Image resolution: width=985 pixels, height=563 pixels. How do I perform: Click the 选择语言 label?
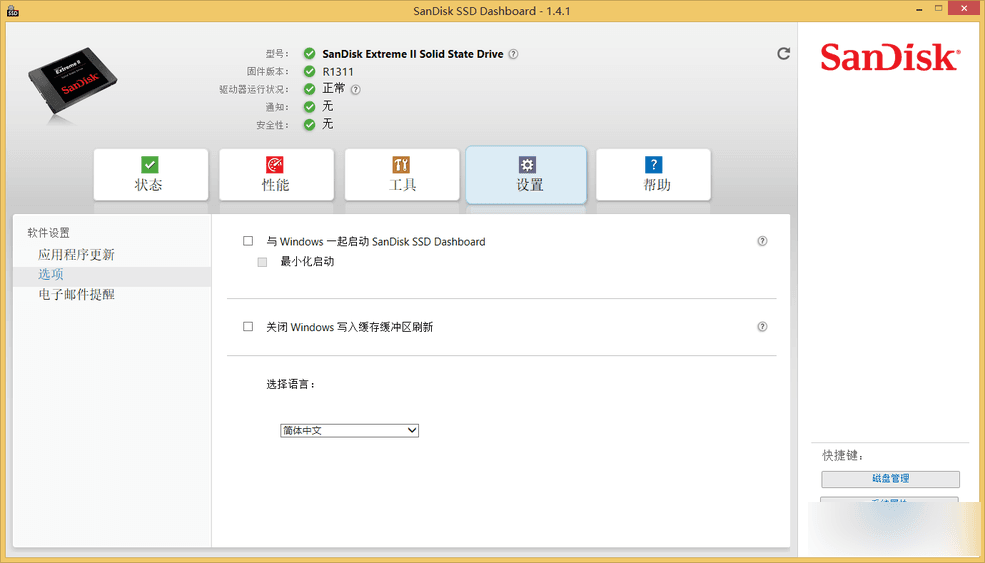click(x=290, y=384)
